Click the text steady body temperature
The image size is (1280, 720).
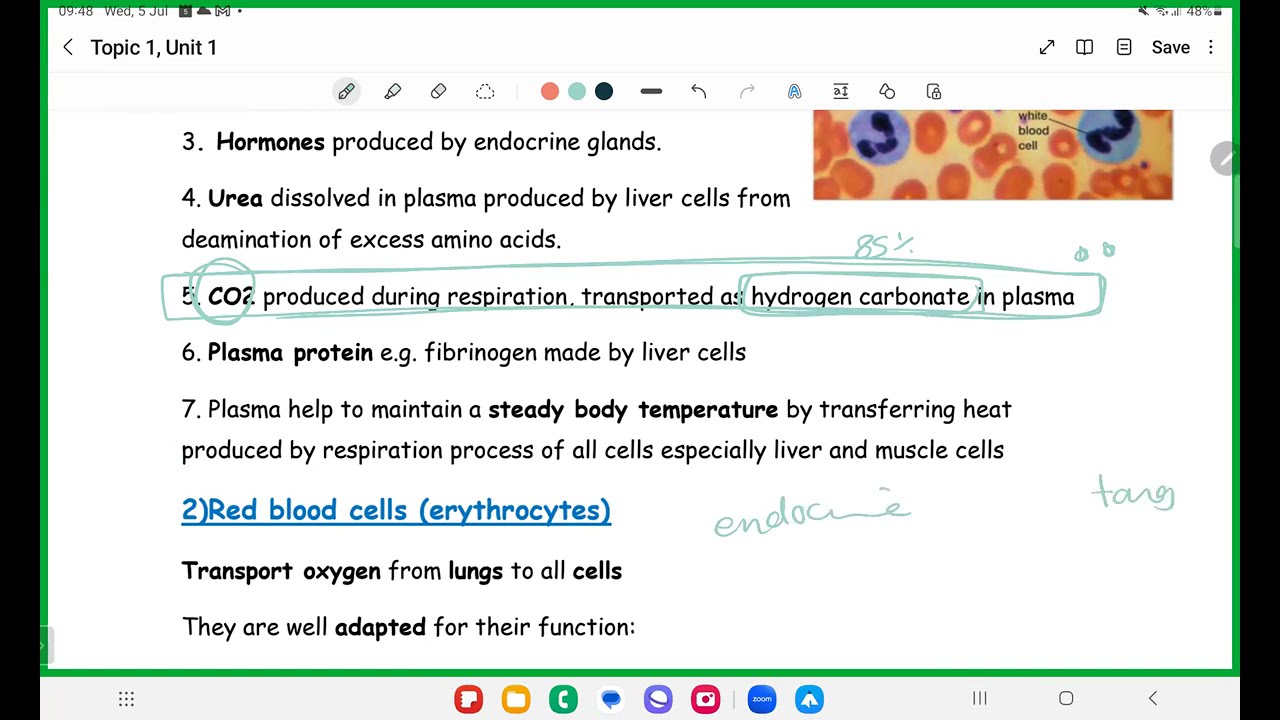pyautogui.click(x=633, y=410)
